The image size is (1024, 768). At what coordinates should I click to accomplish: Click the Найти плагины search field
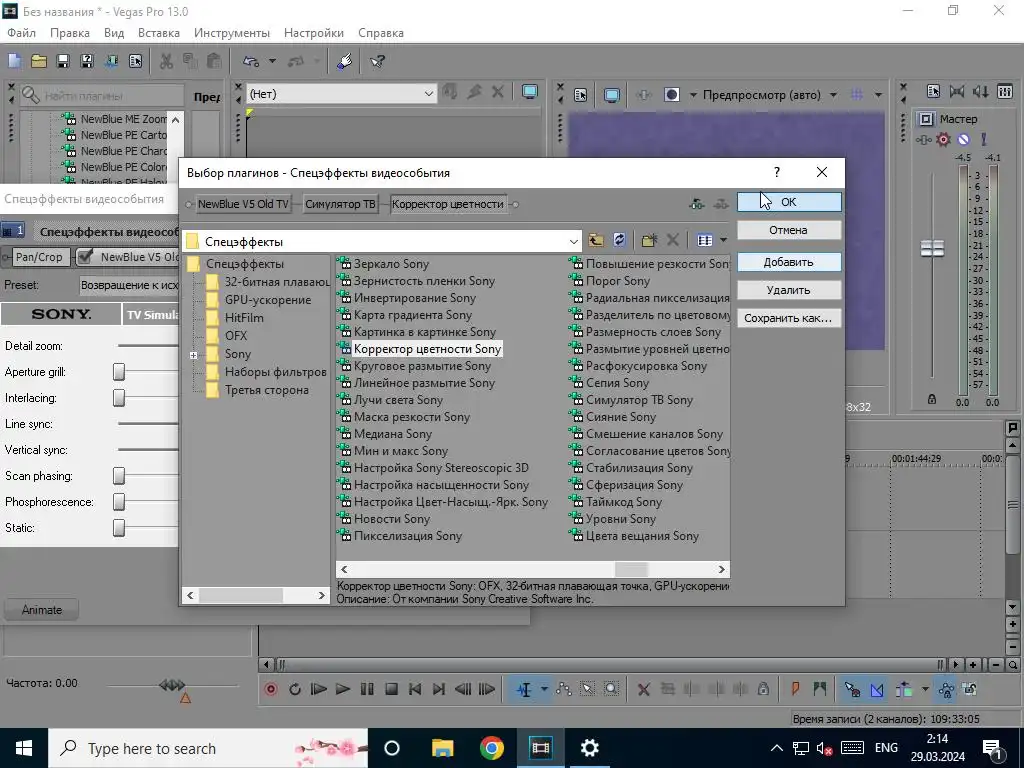(102, 95)
